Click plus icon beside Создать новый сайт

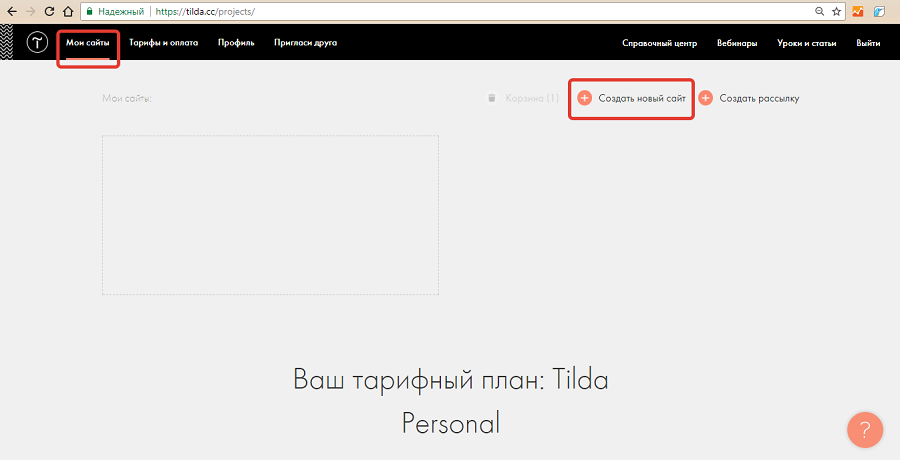584,98
